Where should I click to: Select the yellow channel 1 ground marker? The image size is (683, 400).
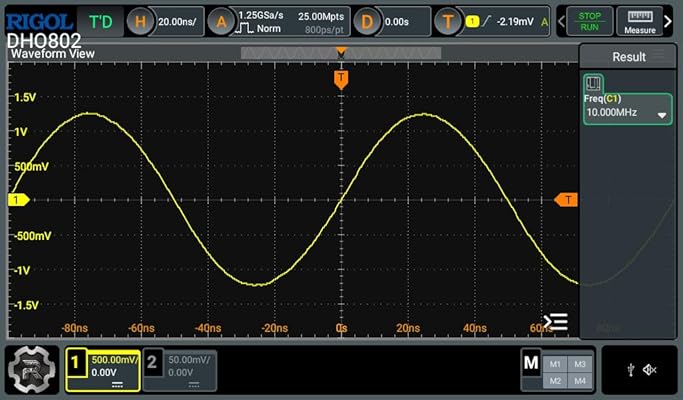pos(19,200)
